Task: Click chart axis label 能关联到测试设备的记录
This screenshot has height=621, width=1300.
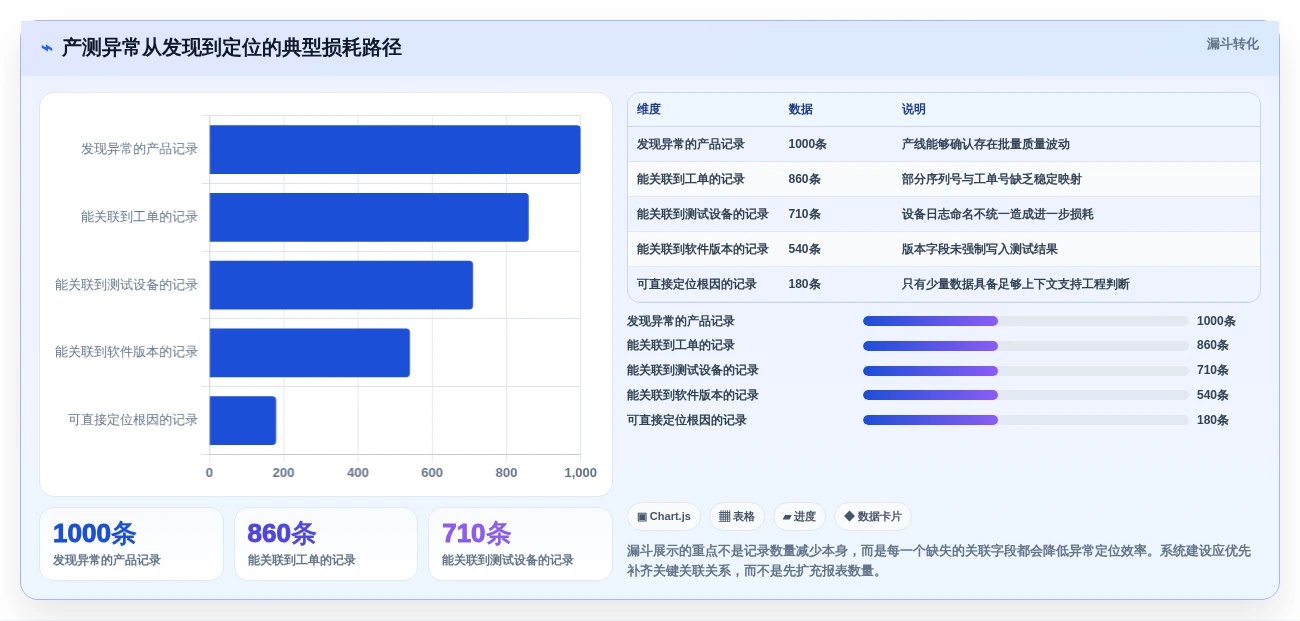Action: pos(127,285)
